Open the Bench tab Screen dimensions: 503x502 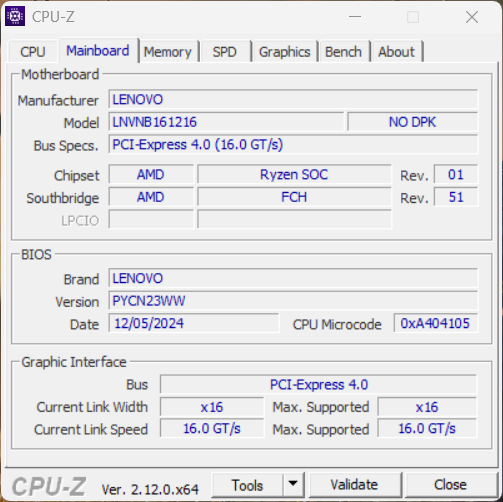pos(343,52)
